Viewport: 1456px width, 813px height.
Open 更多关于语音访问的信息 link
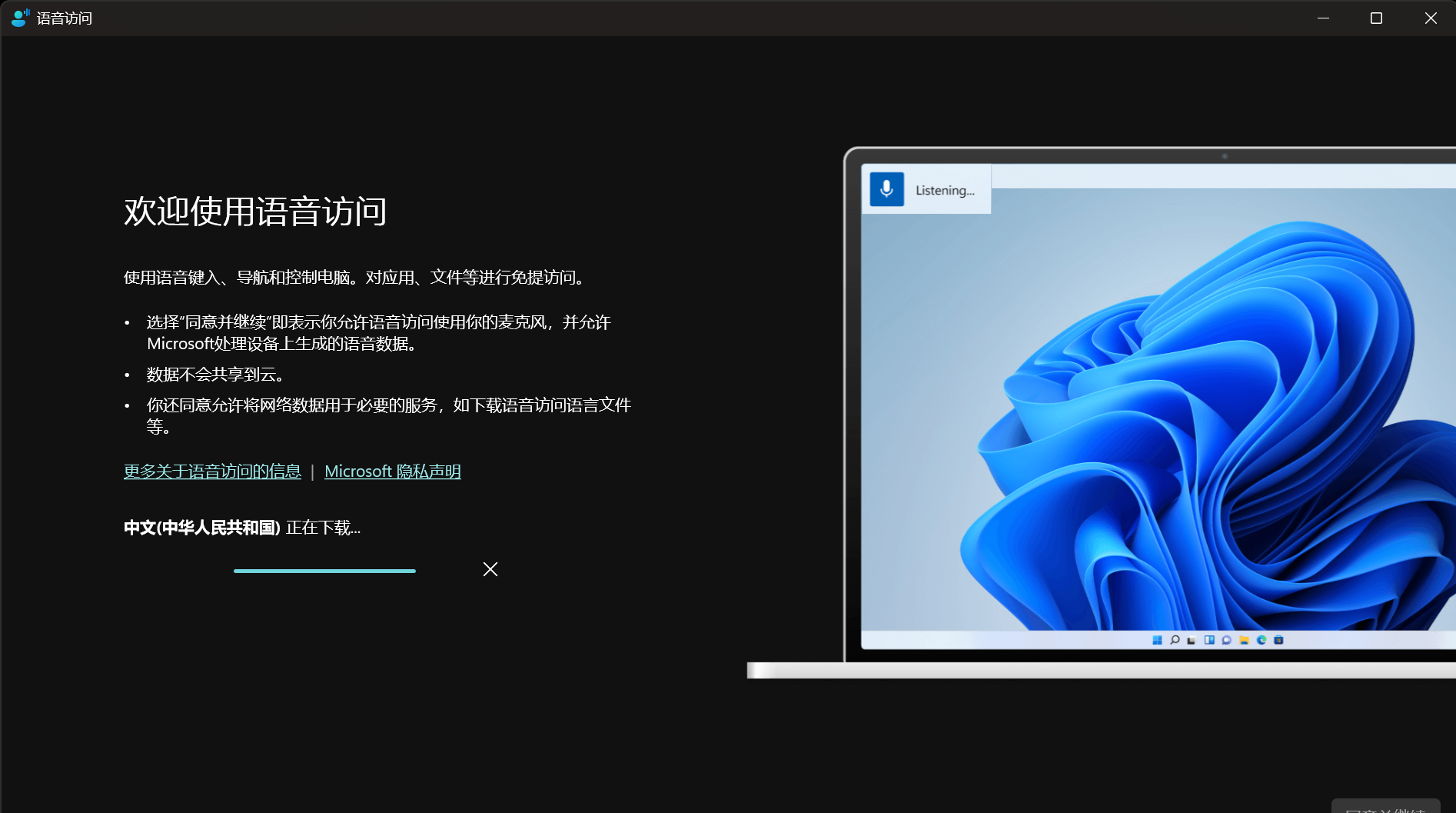212,471
